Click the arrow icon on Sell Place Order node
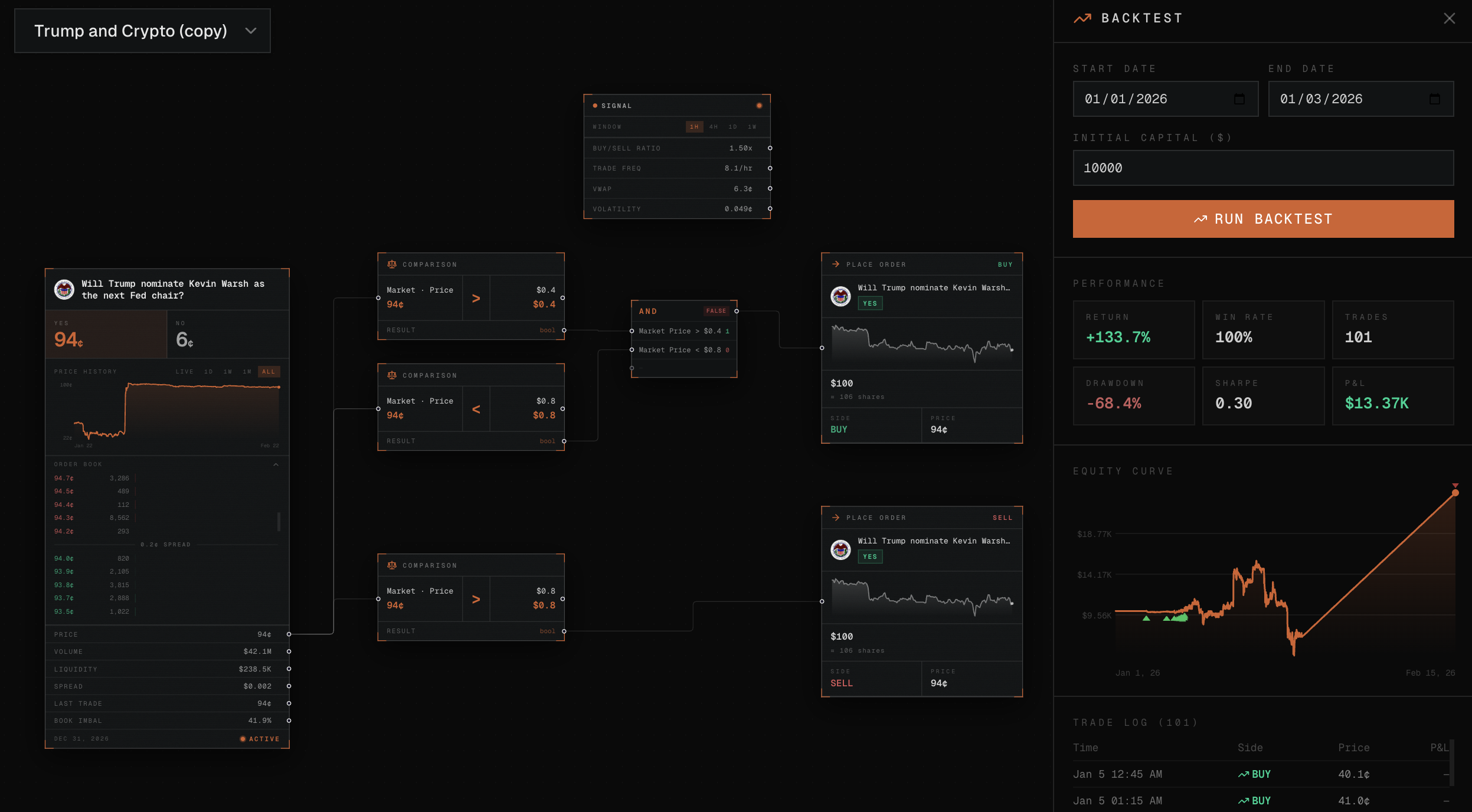Viewport: 1472px width, 812px height. pos(836,518)
